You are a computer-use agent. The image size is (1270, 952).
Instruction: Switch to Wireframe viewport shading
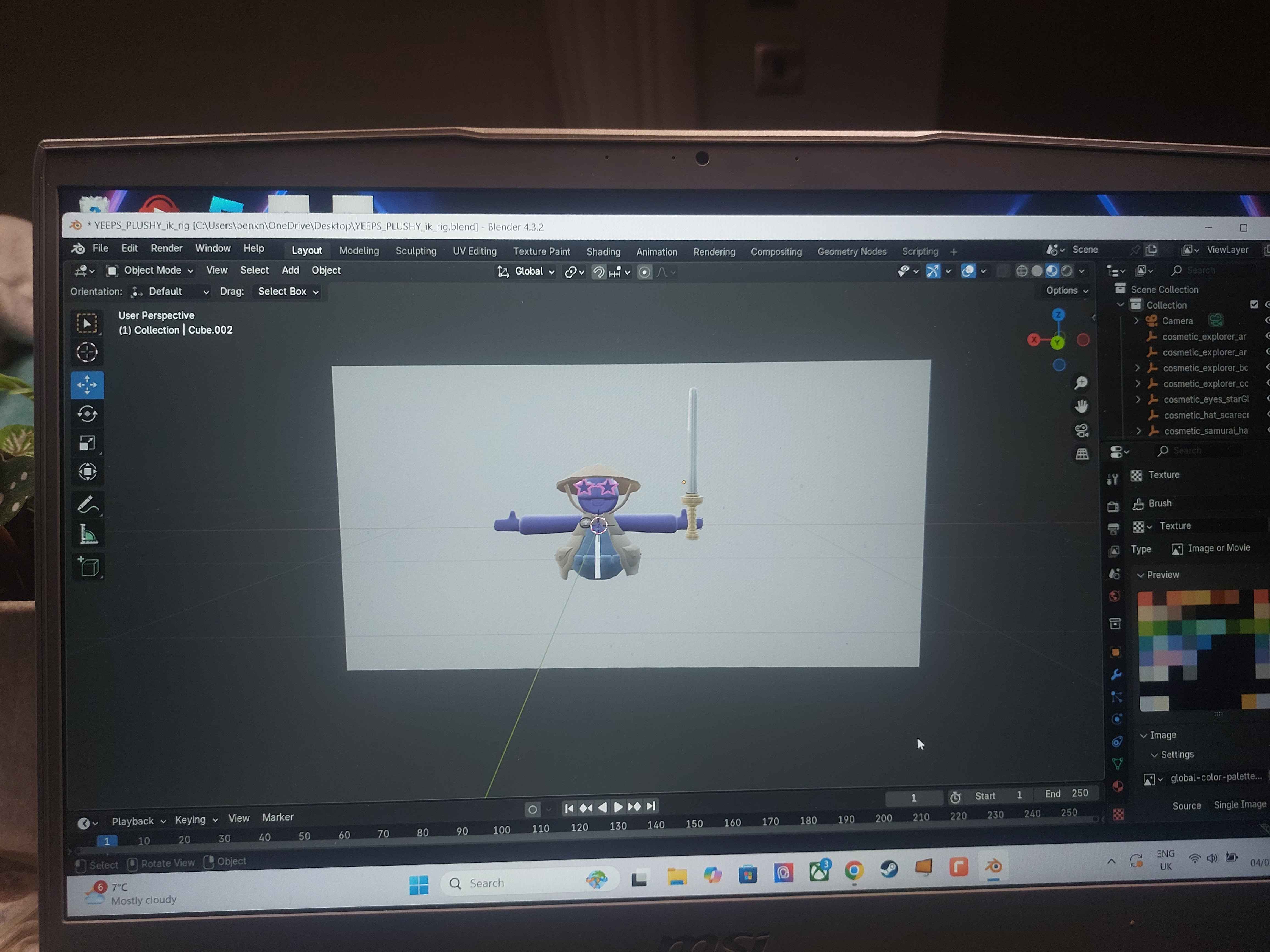click(1022, 271)
